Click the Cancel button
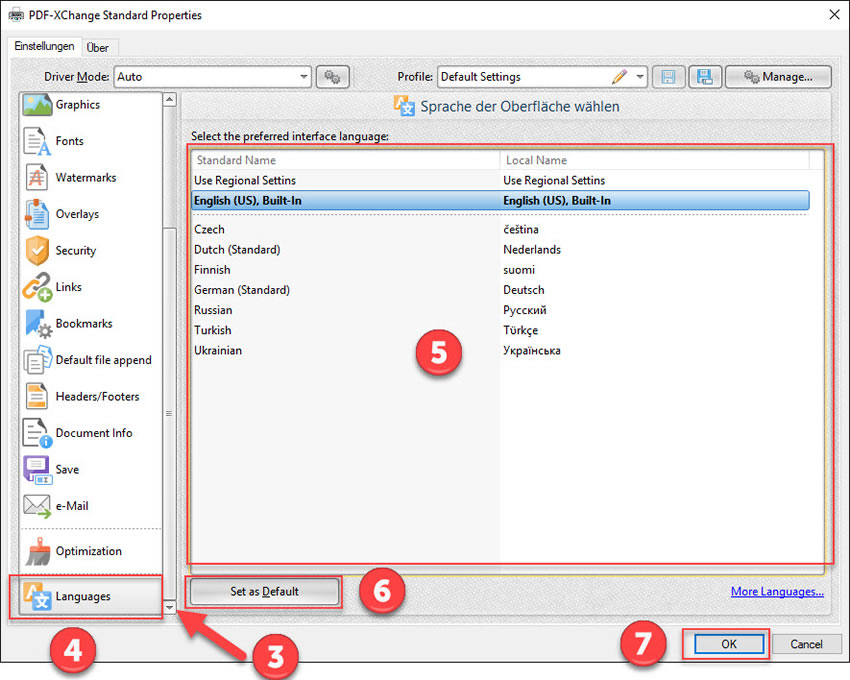The image size is (850, 680). [806, 644]
